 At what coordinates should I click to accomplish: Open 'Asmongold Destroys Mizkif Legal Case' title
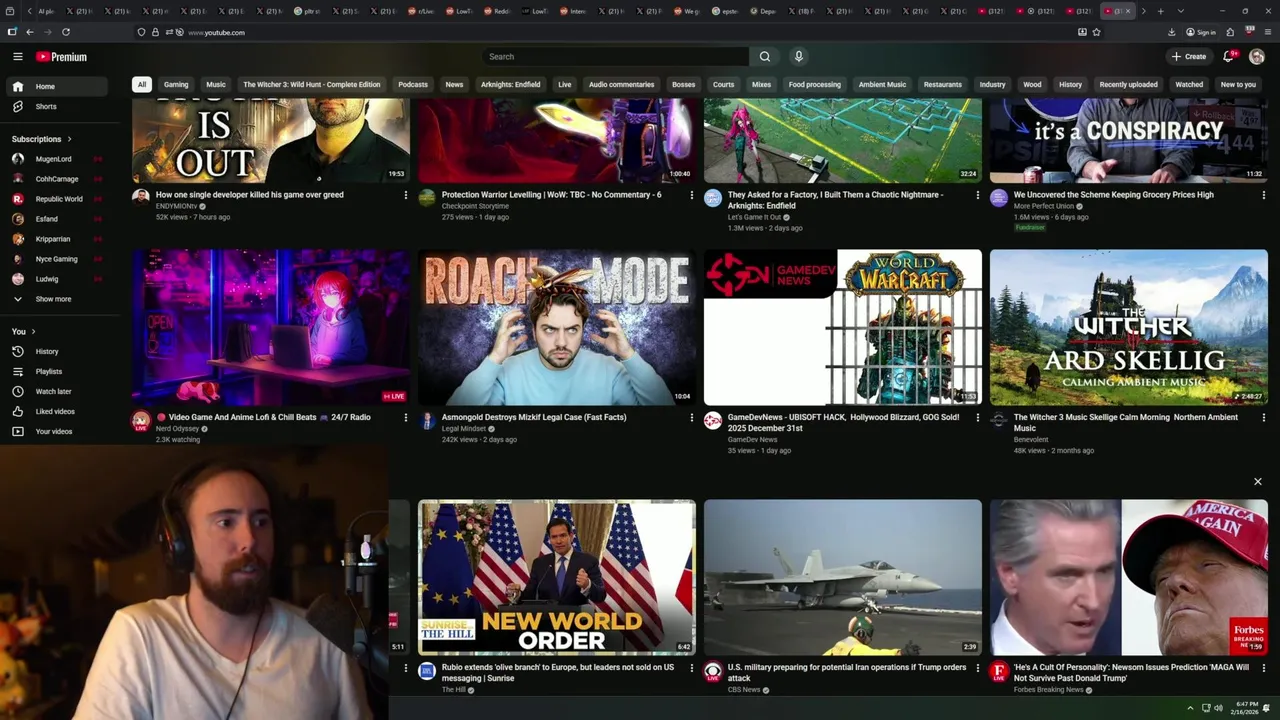(534, 418)
